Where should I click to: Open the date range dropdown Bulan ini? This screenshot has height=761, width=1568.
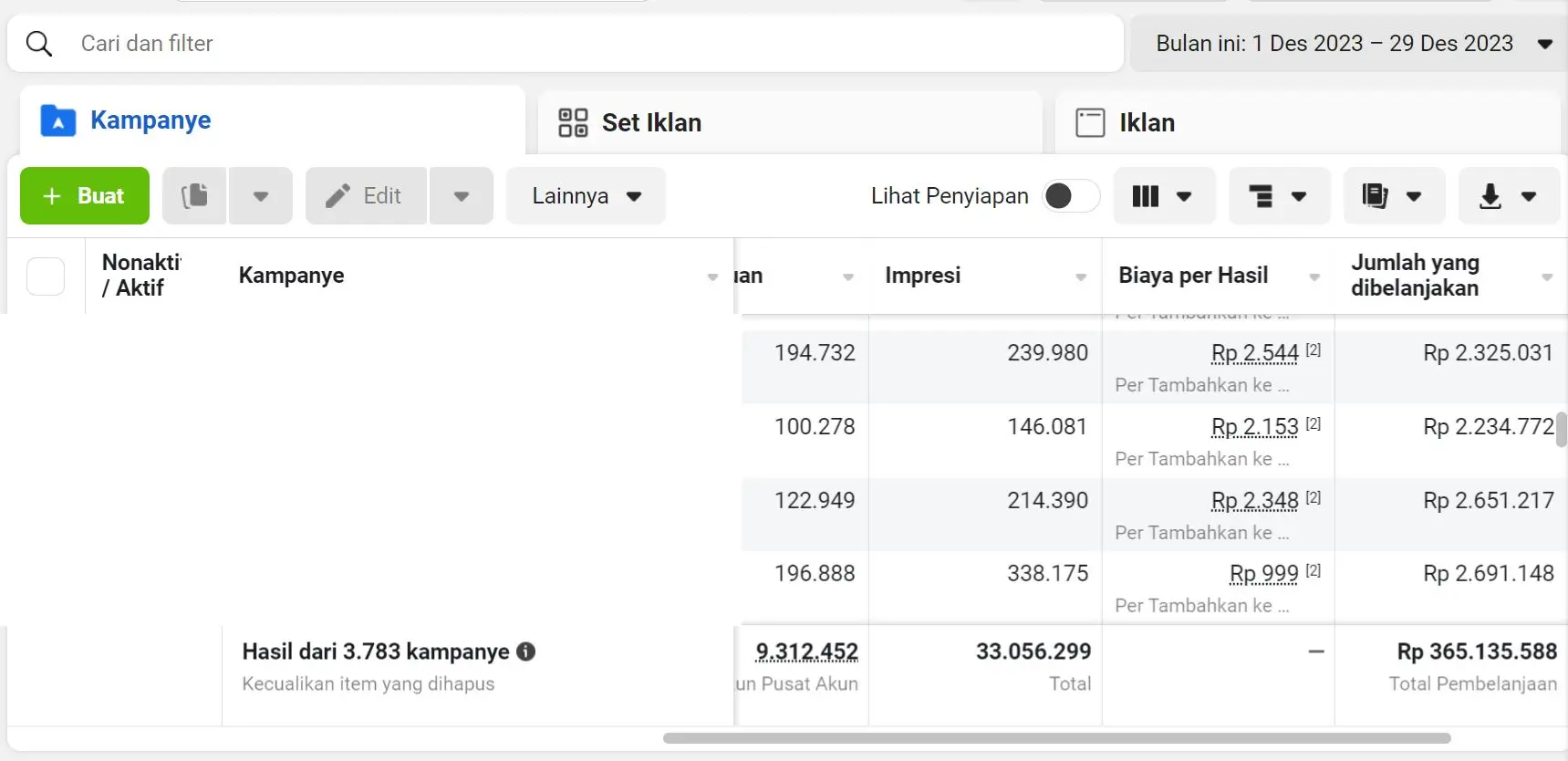click(x=1348, y=44)
